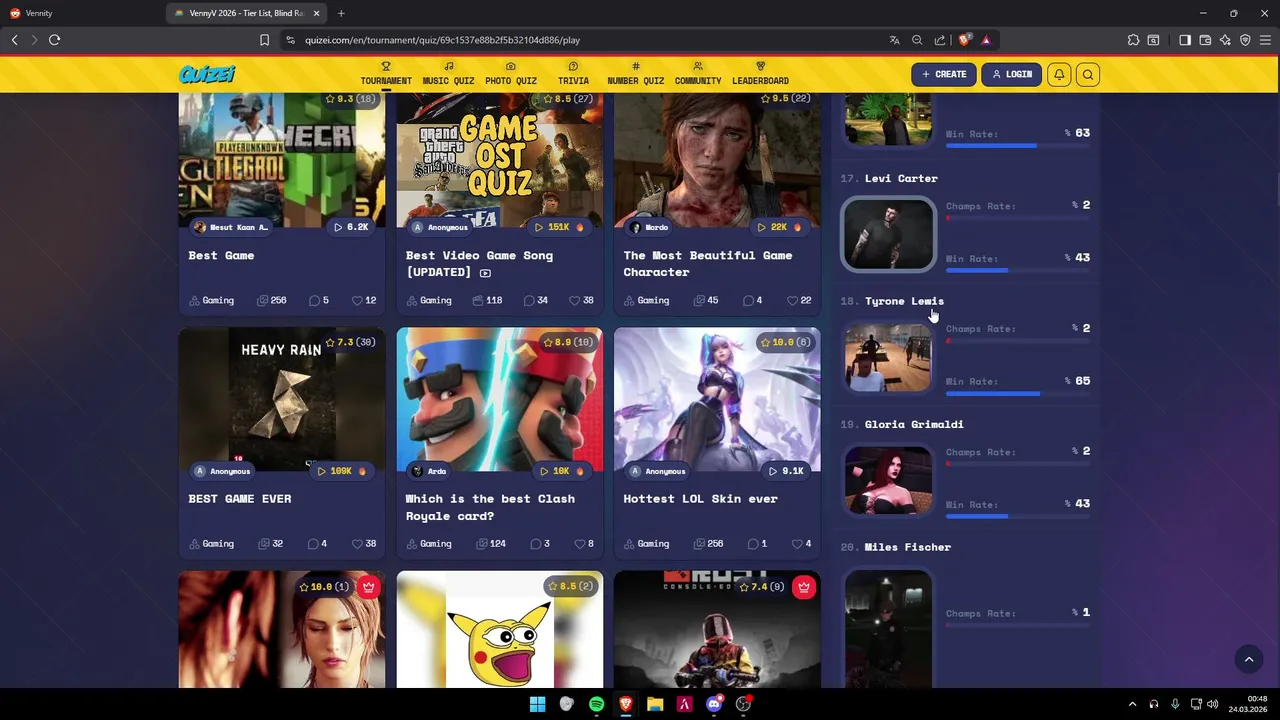Image resolution: width=1280 pixels, height=720 pixels.
Task: Click Gloria Grimaldi's ranking portrait
Action: (x=888, y=480)
